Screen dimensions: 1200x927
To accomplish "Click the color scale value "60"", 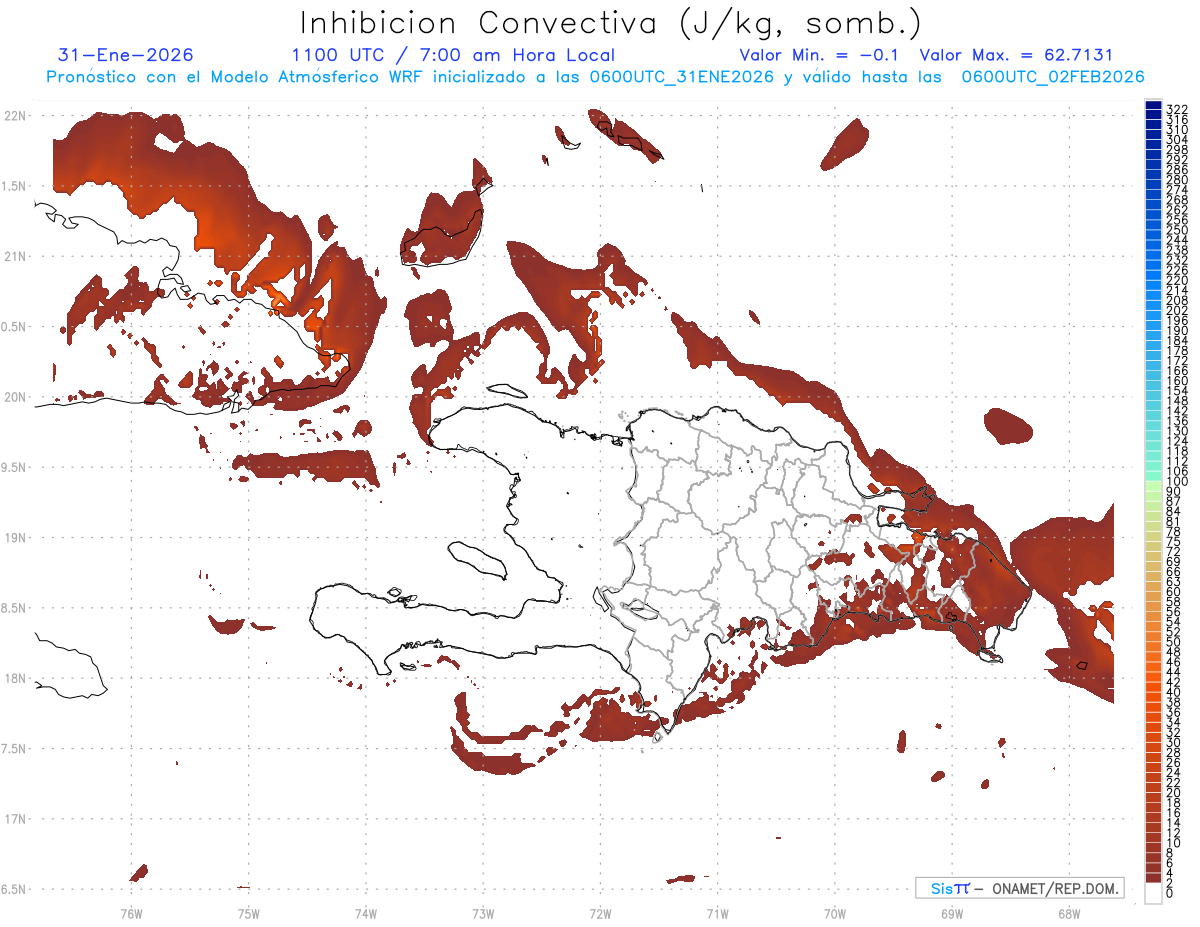I will [x=1174, y=591].
